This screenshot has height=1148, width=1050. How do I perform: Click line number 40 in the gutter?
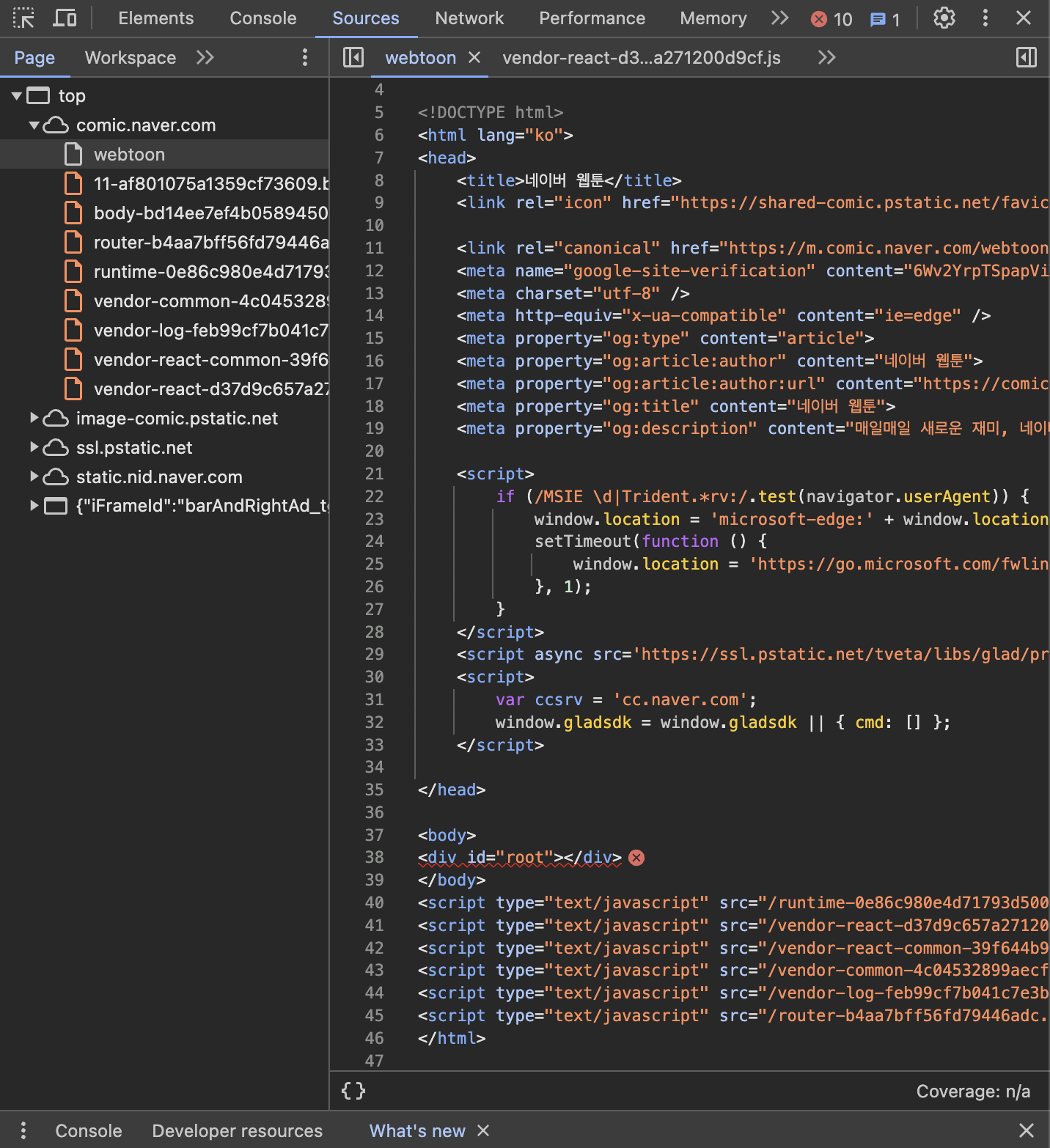(374, 902)
